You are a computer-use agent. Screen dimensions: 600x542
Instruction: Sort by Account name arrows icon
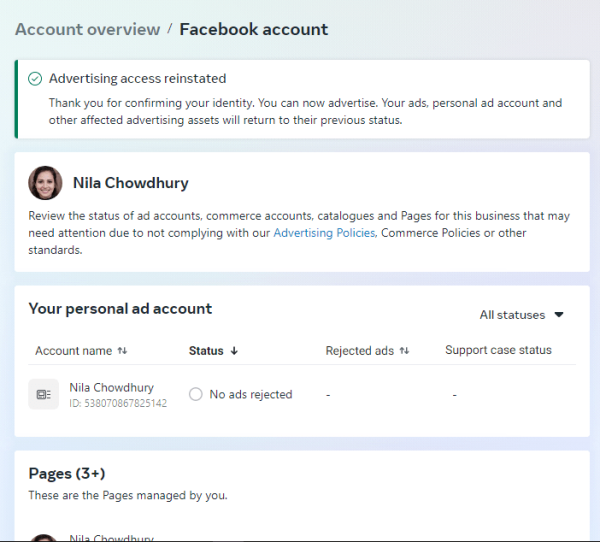[122, 351]
